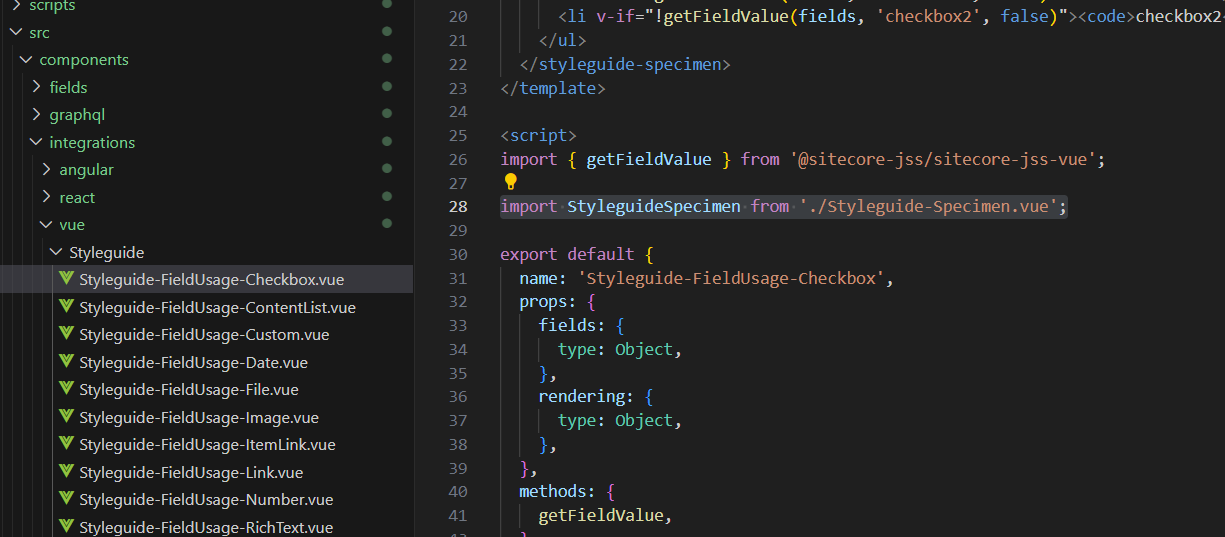
Task: Click Vue icon beside Styleguide-FieldUsage-Checkbox.vue
Action: (66, 279)
